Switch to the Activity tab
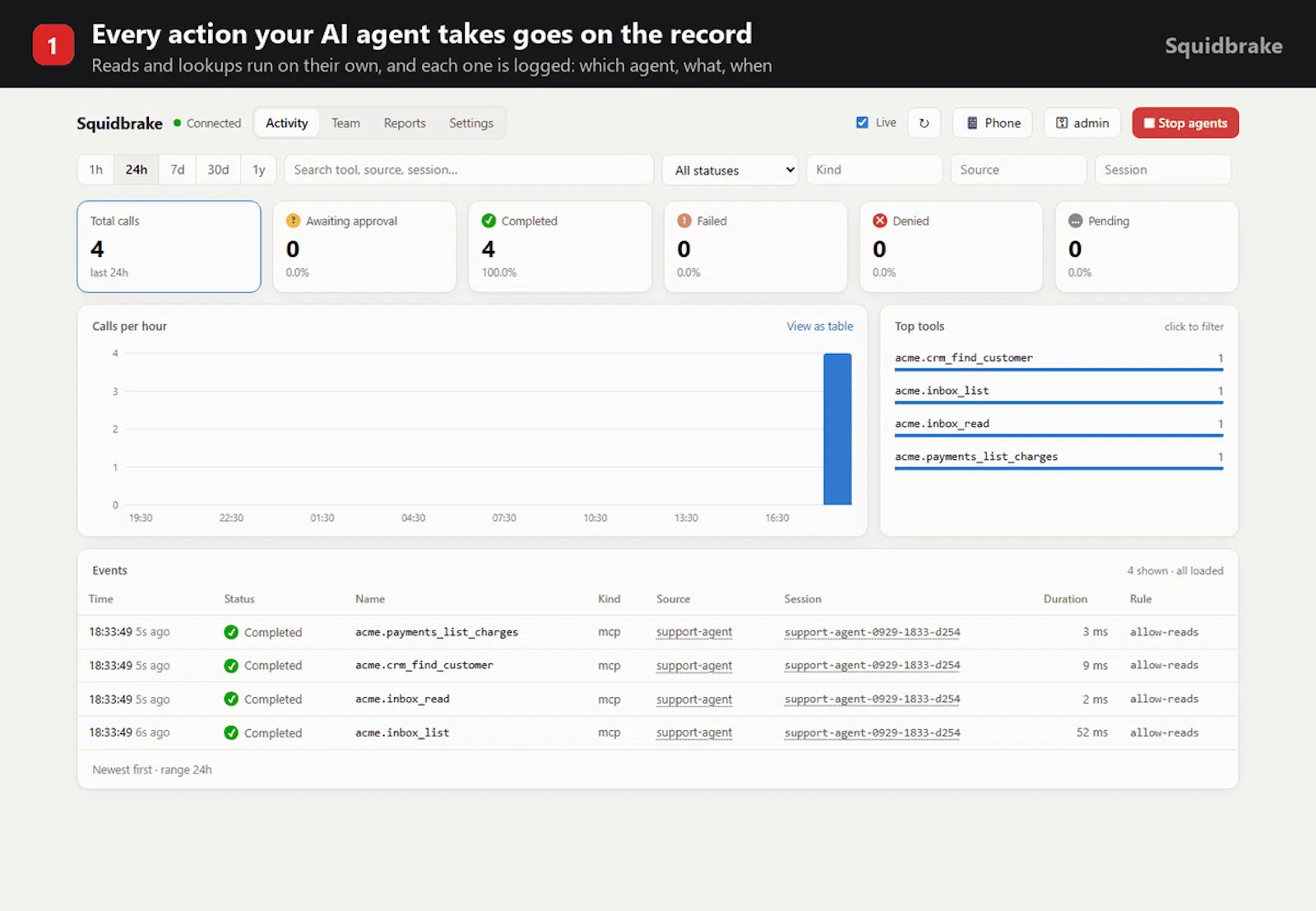 [286, 123]
